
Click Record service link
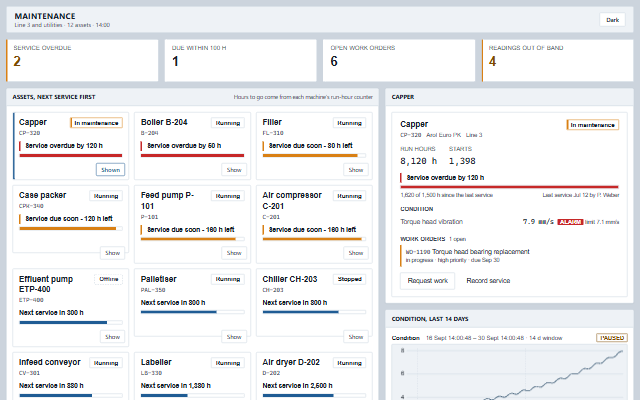tap(488, 281)
